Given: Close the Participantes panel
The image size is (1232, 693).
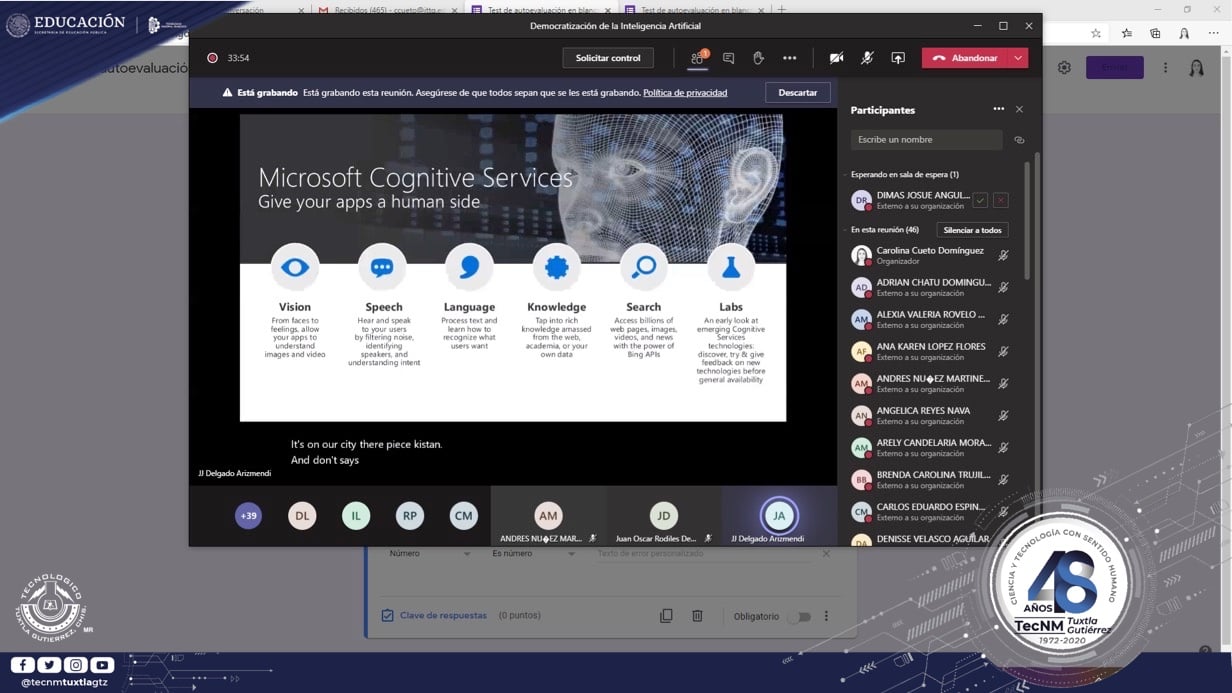Looking at the screenshot, I should coord(1019,109).
